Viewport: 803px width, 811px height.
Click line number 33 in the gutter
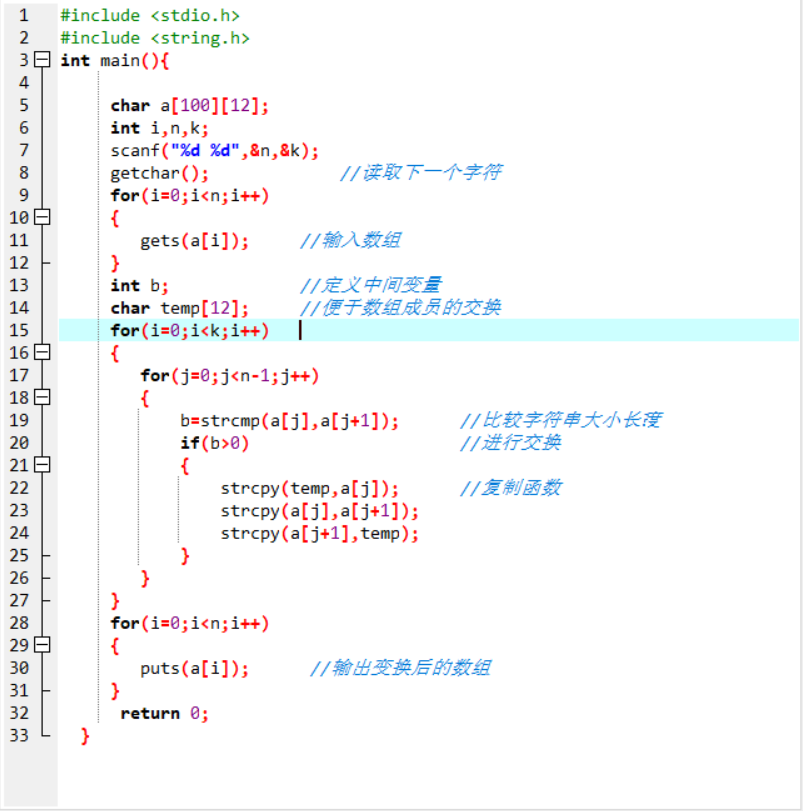click(x=19, y=735)
